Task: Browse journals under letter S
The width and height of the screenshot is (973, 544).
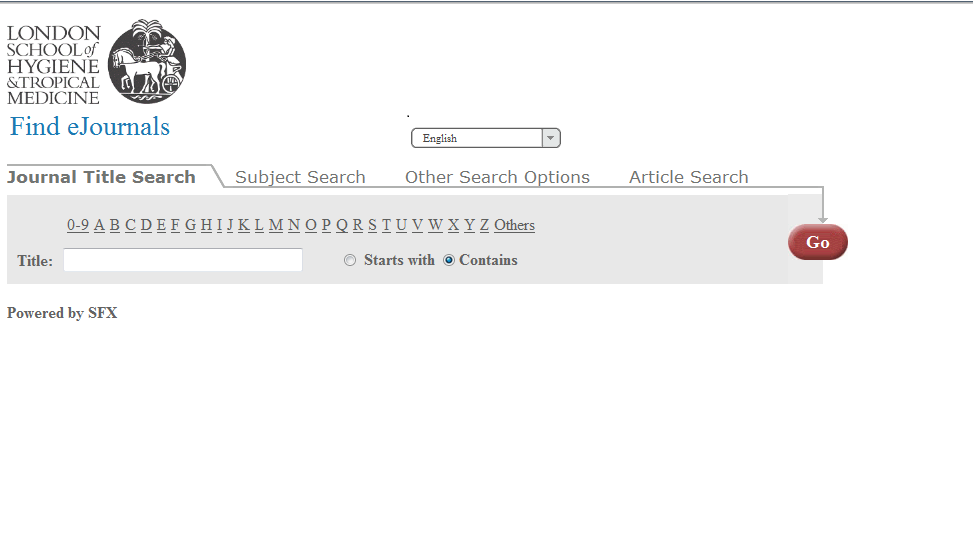Action: [372, 225]
